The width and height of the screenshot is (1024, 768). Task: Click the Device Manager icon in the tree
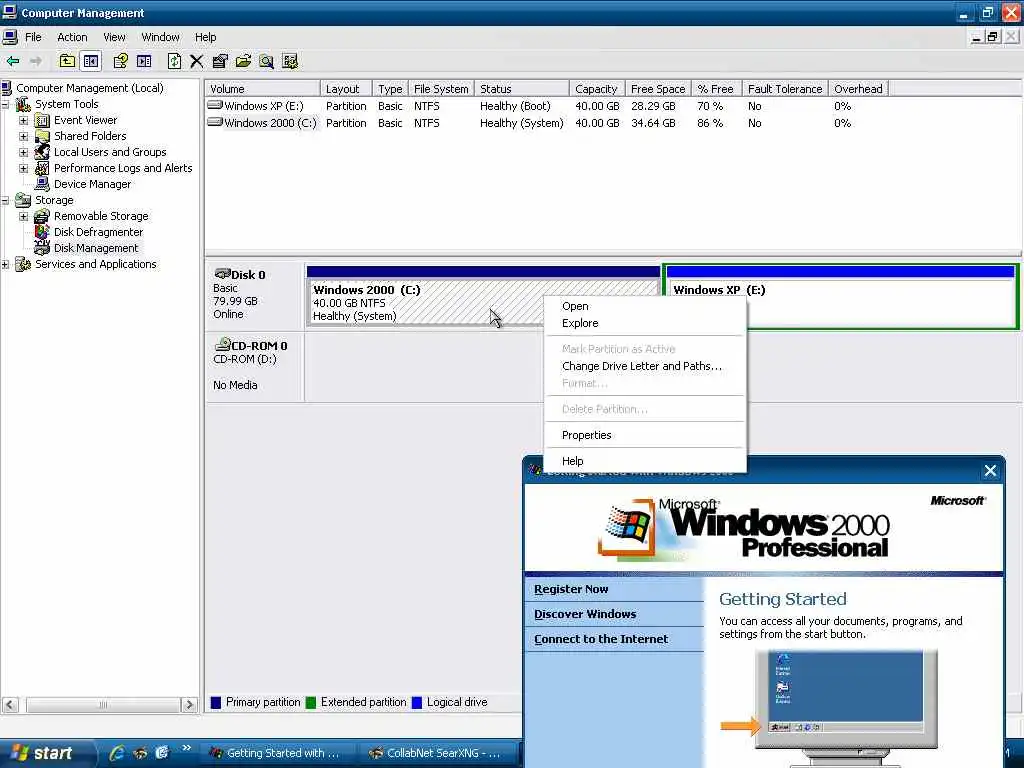(42, 184)
